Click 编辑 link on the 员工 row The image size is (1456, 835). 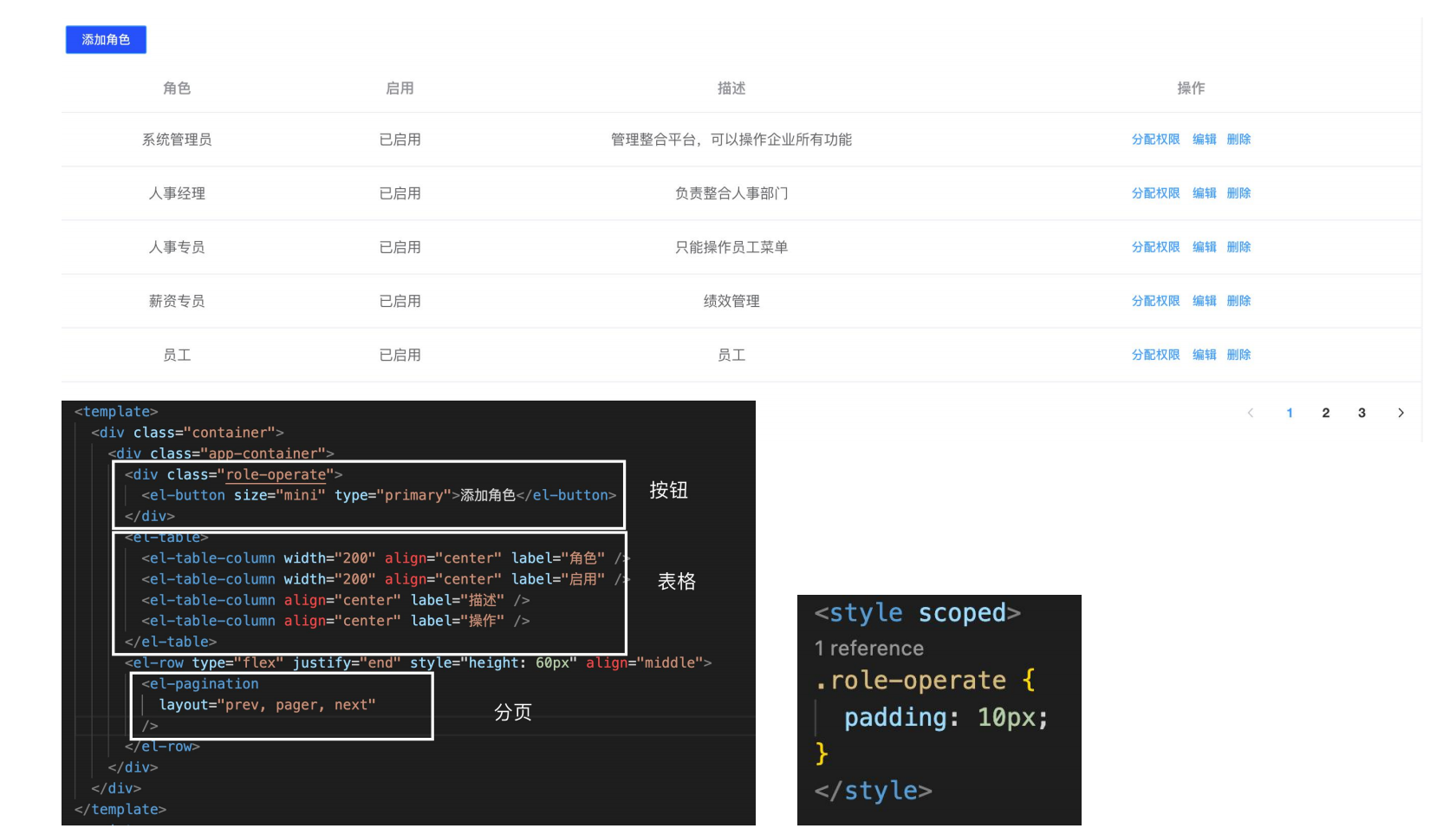(1205, 355)
